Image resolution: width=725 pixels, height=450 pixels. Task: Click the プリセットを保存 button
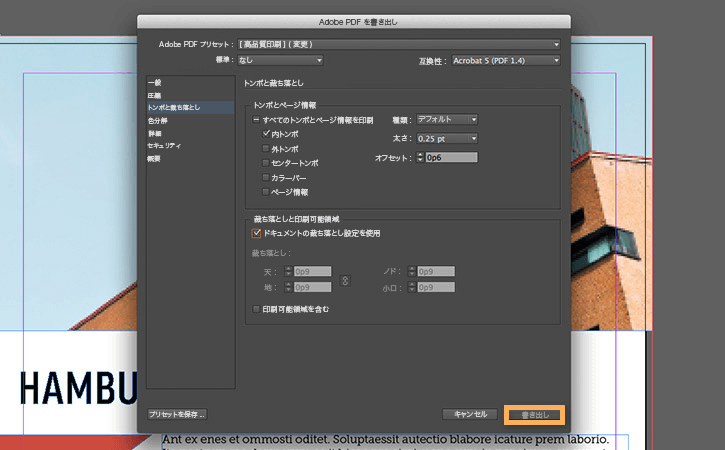177,414
